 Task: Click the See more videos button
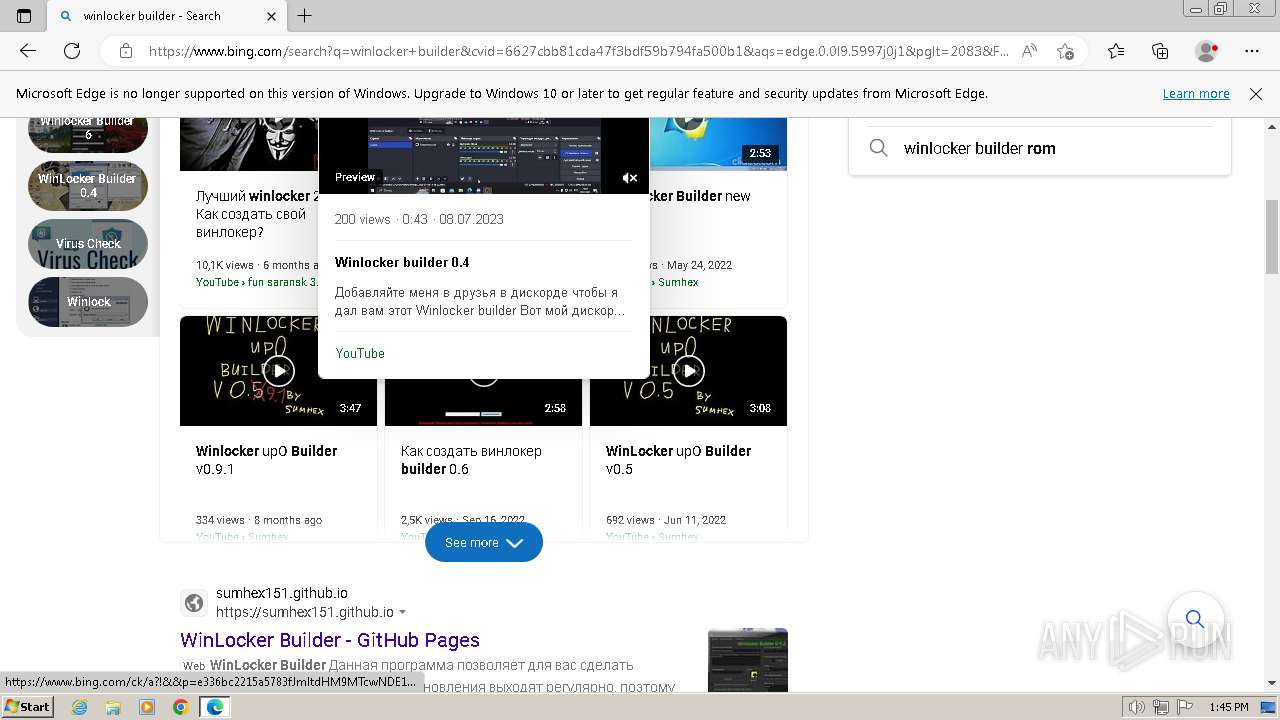(x=484, y=542)
